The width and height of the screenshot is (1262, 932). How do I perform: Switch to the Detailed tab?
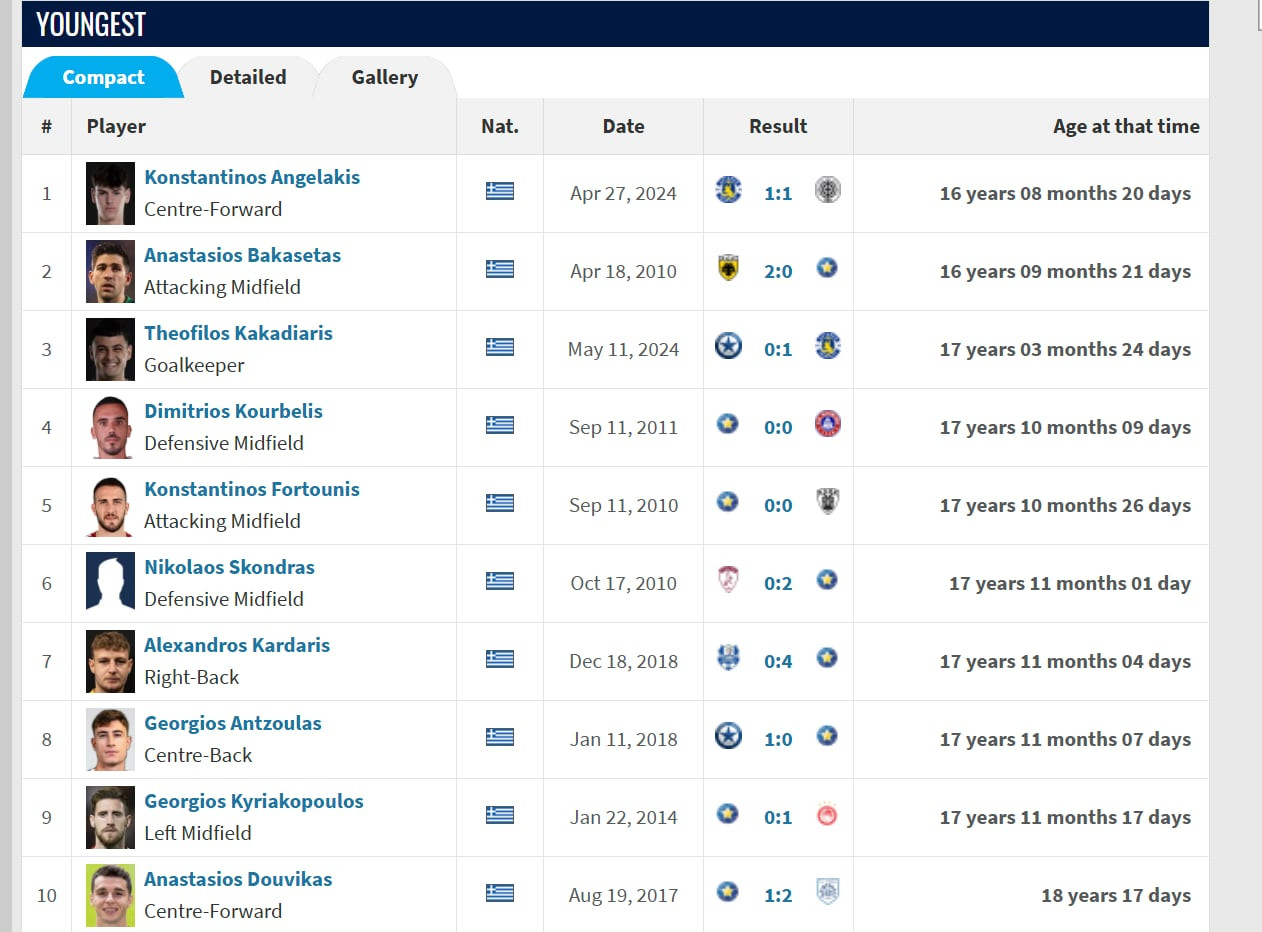tap(248, 77)
